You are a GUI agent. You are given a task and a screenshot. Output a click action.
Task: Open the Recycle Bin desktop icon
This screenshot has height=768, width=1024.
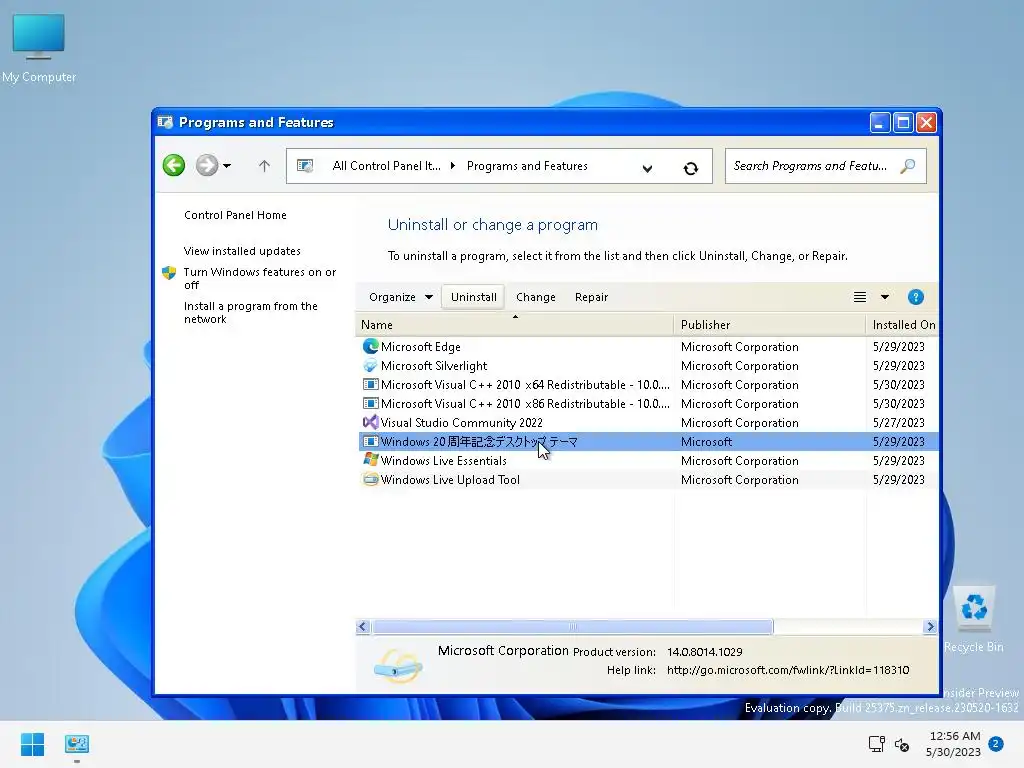click(973, 619)
